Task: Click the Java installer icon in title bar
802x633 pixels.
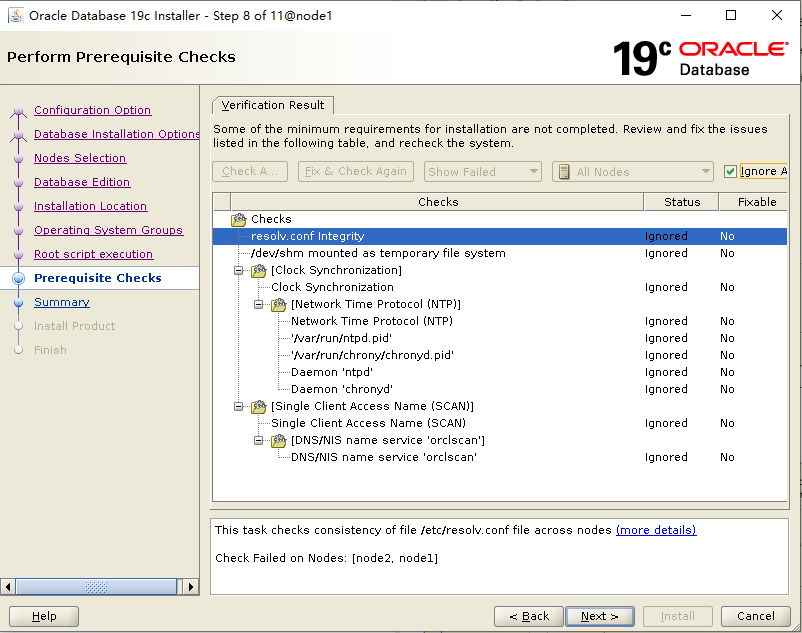Action: click(x=16, y=15)
